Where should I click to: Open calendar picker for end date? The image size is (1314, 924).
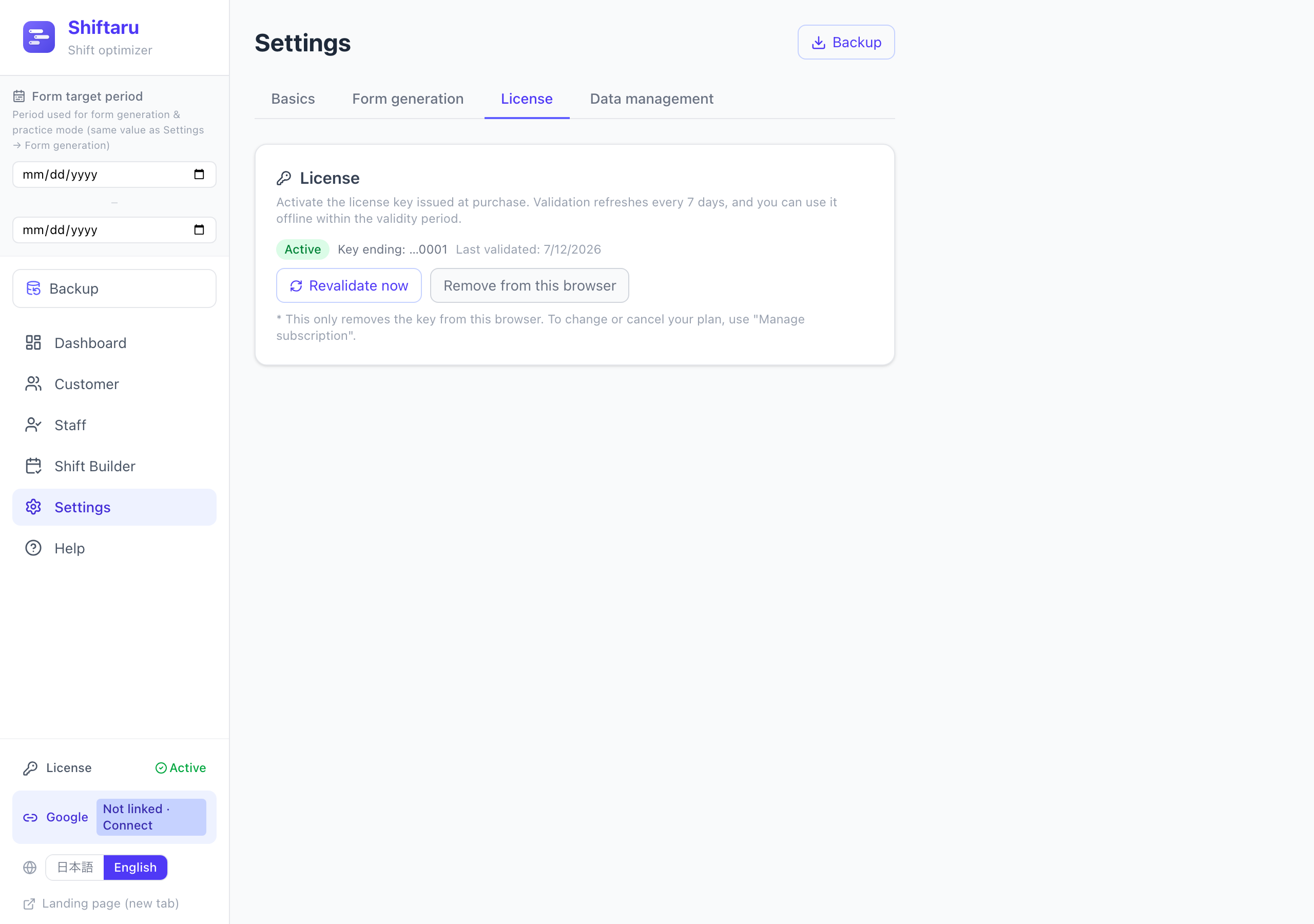tap(199, 230)
